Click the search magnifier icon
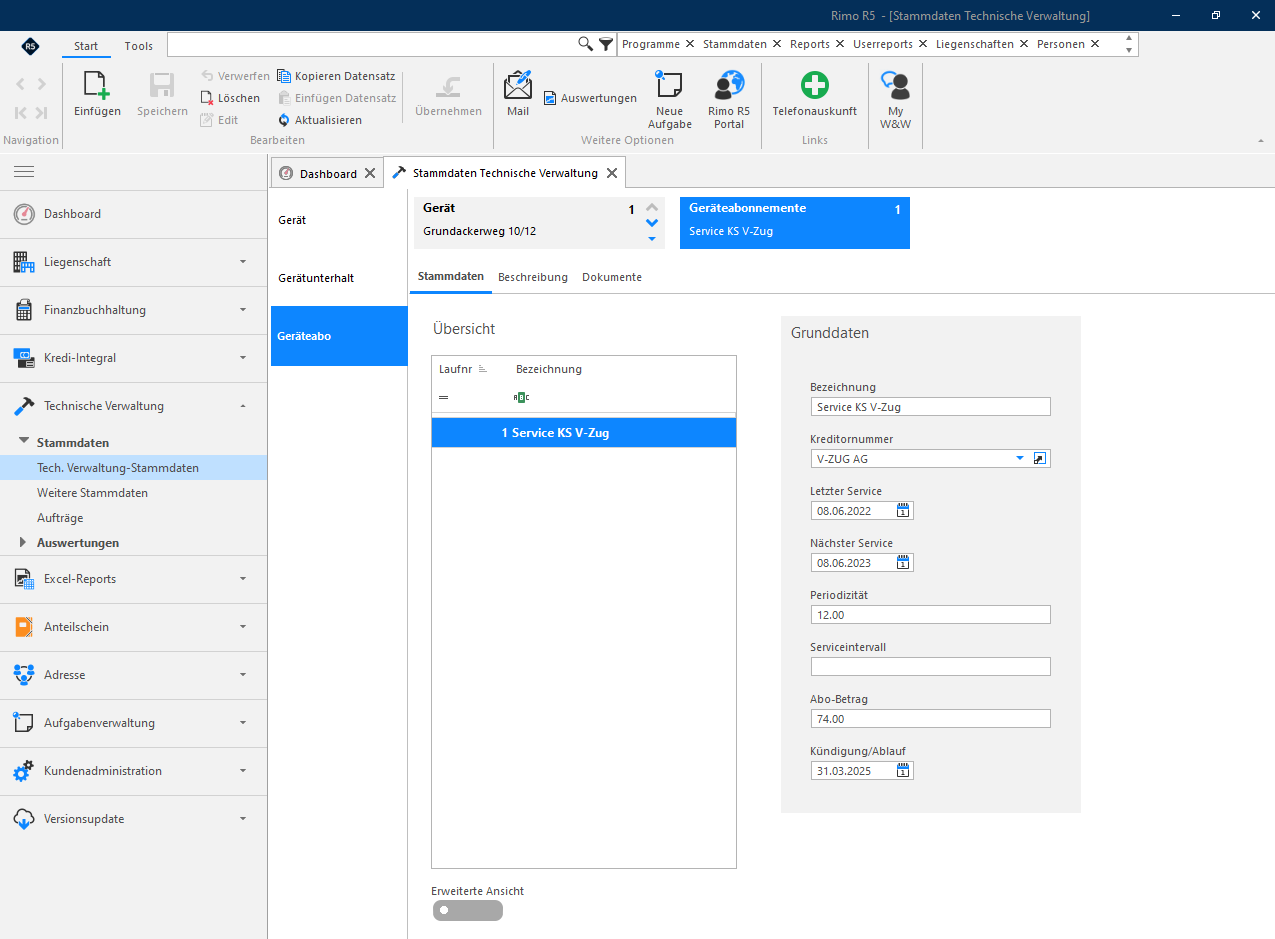Screen dimensions: 1275x939 586,44
